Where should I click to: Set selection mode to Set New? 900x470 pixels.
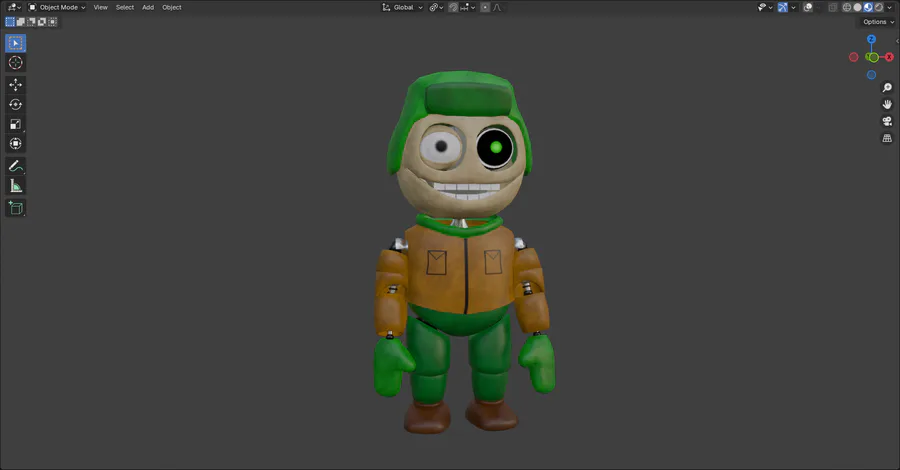[10, 22]
